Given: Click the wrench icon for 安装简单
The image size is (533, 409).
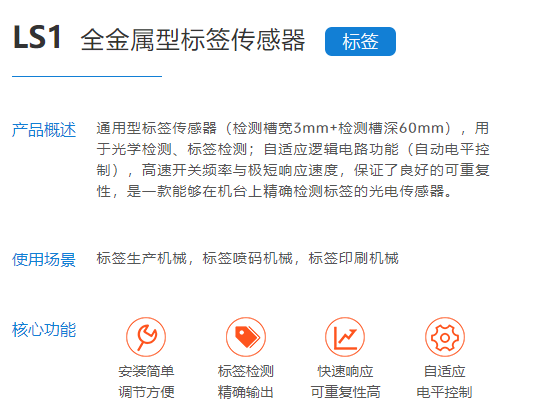Looking at the screenshot, I should (146, 337).
